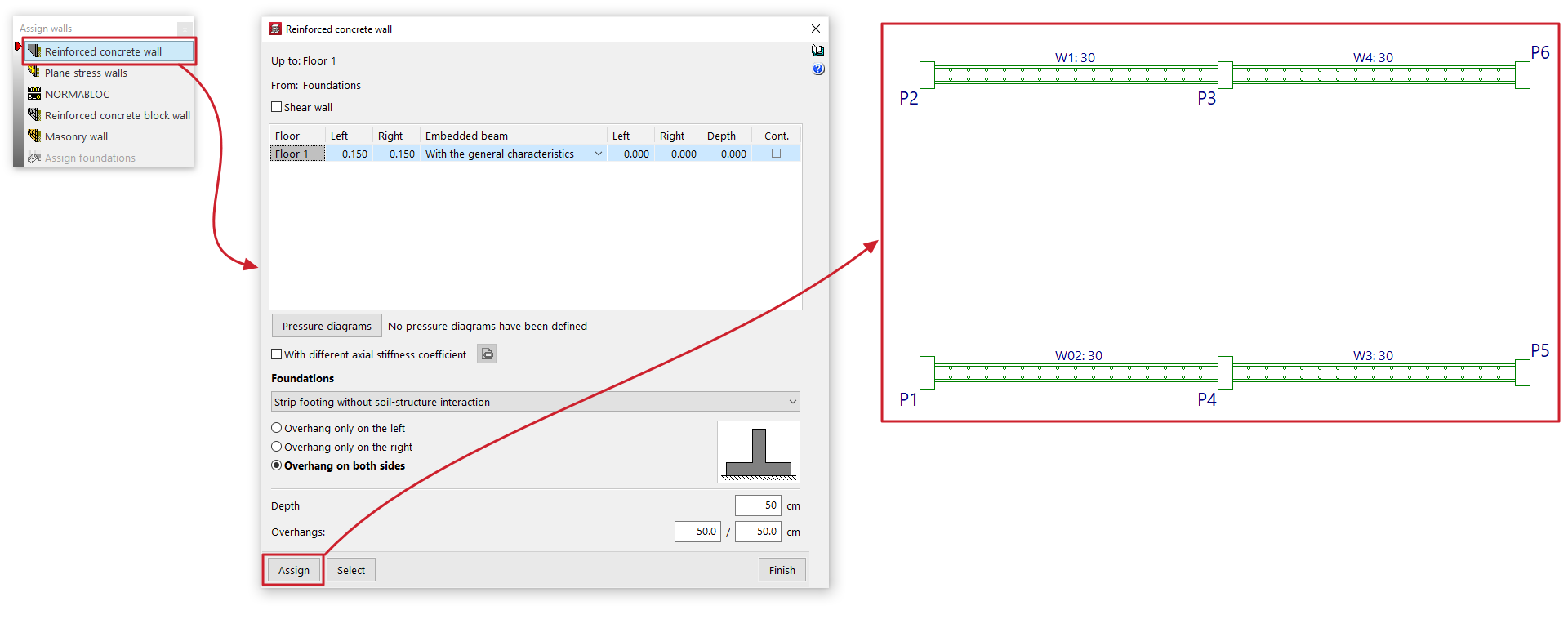Viewport: 1568px width, 619px height.
Task: Click the Cont. column header
Action: point(776,136)
